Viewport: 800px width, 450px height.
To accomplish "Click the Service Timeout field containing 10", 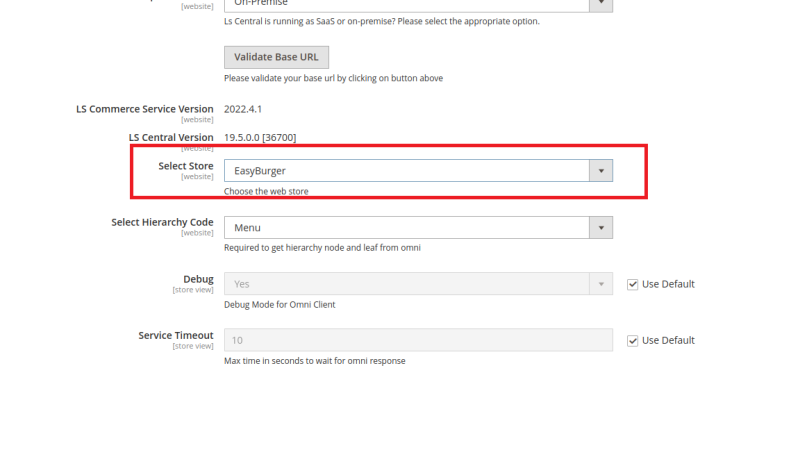I will tap(418, 340).
